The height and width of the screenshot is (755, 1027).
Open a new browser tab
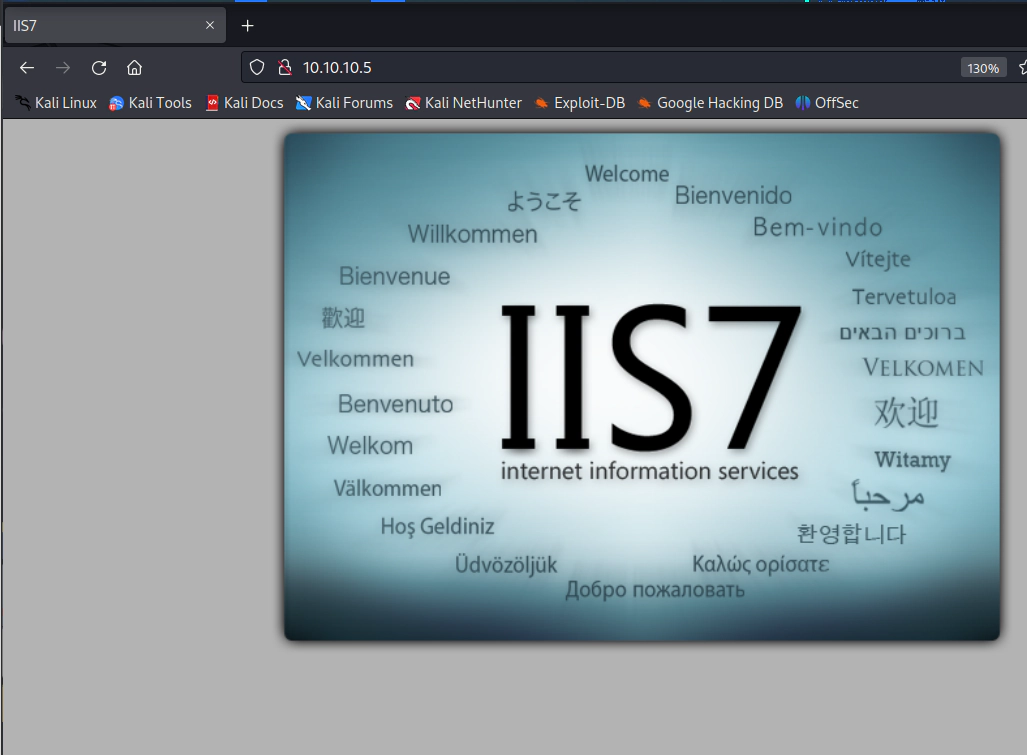click(247, 26)
